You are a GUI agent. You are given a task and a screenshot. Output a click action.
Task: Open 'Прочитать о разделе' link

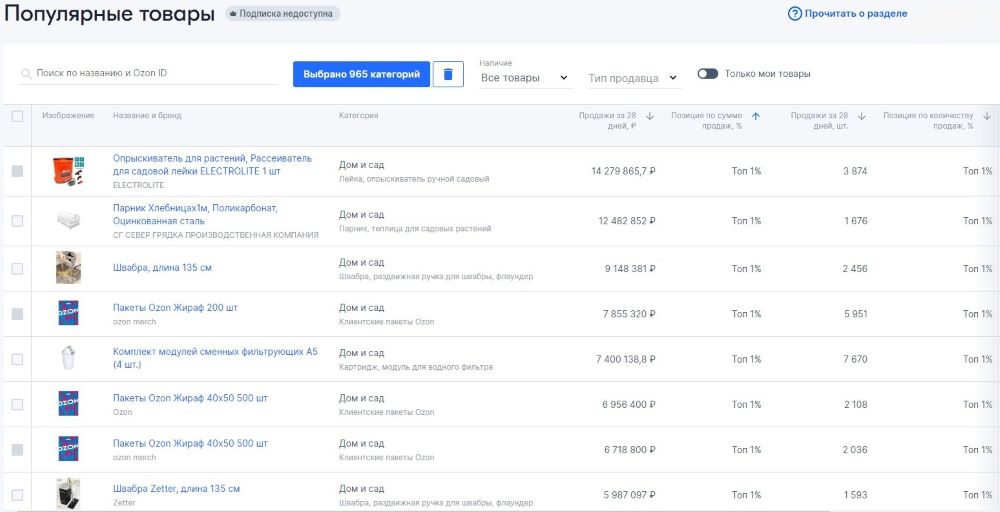pos(855,14)
